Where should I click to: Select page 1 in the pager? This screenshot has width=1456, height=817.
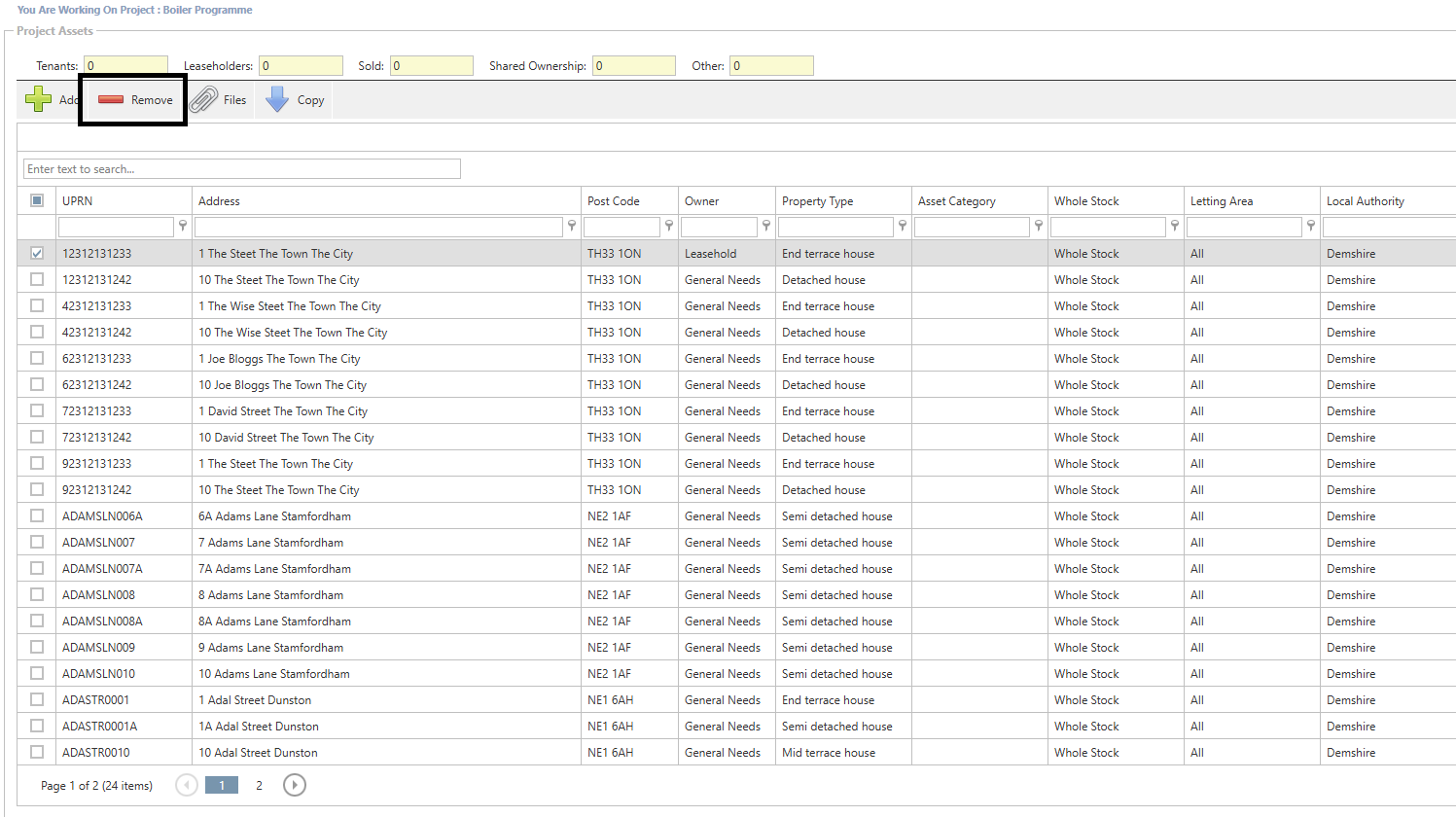[x=222, y=785]
